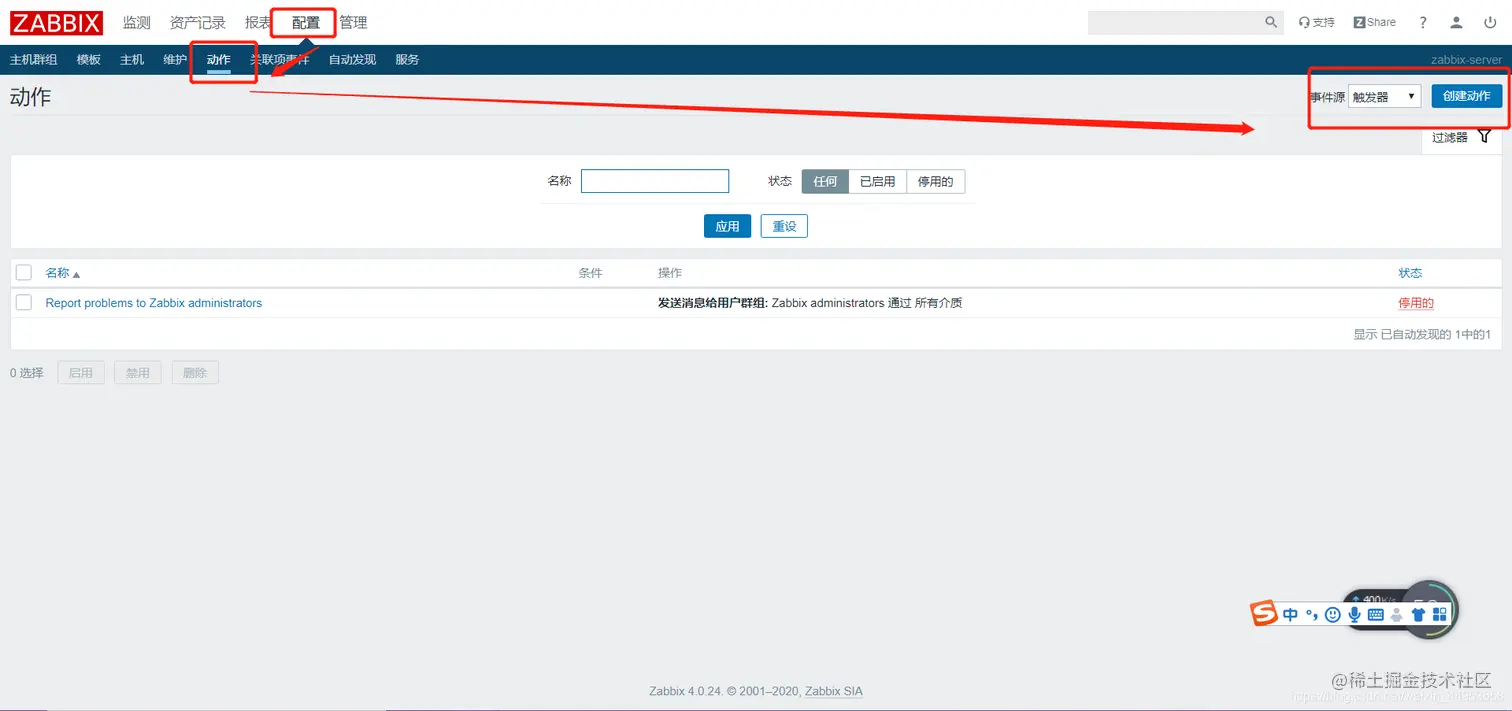Tick checkbox for Report problems to Zabbix administrators
This screenshot has height=711, width=1512.
tap(24, 302)
